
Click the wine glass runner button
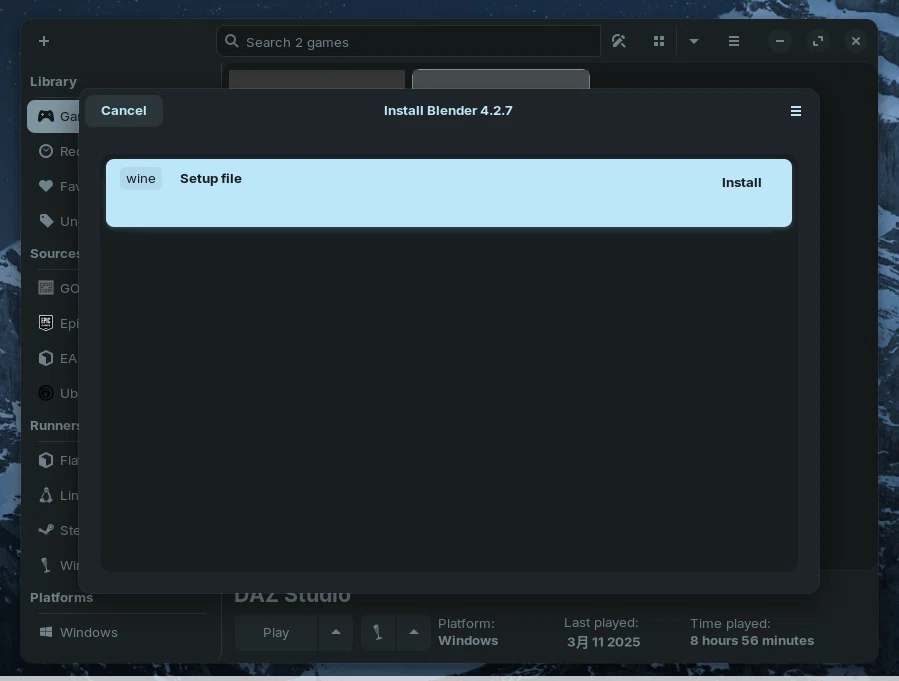pos(378,632)
